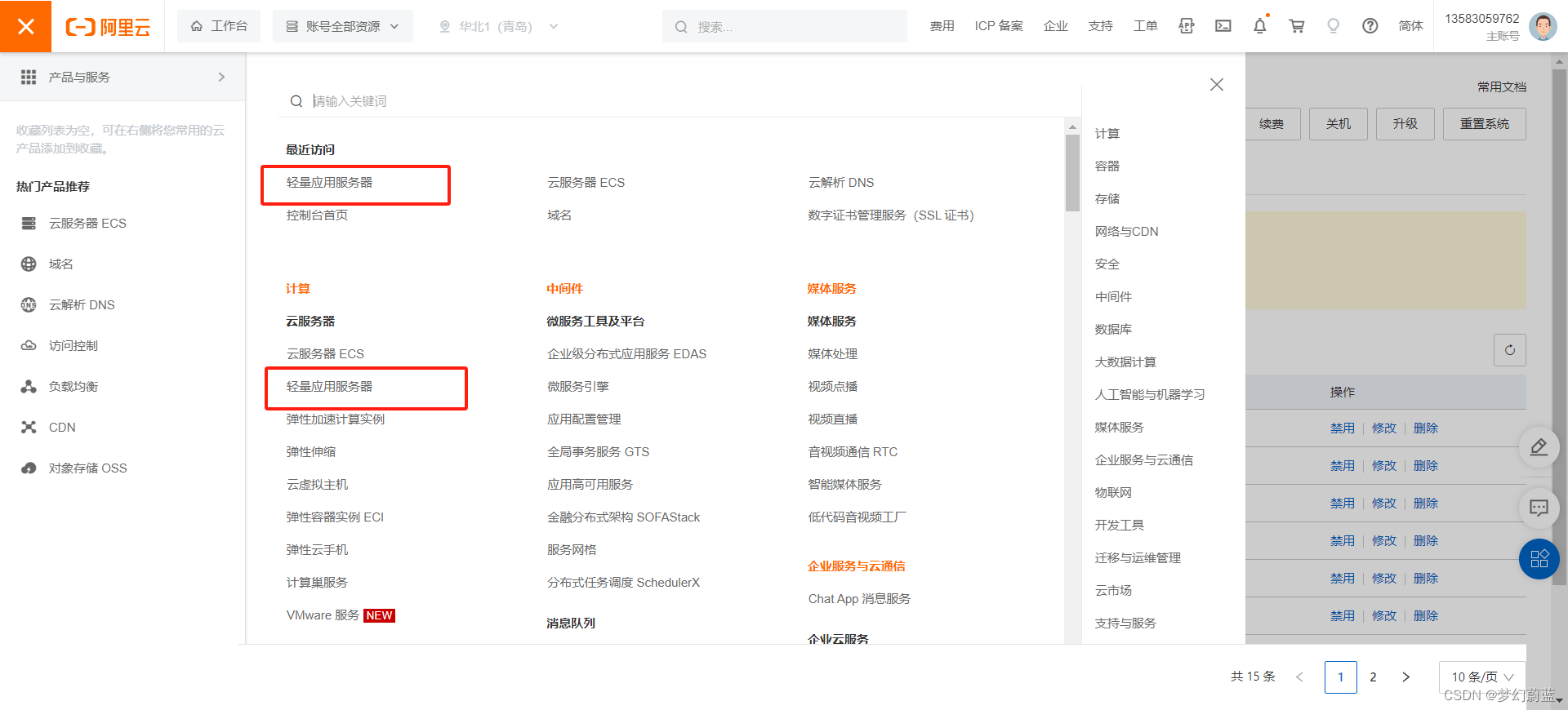Open the shopping cart icon
Viewport: 1568px width, 710px height.
coord(1297,26)
